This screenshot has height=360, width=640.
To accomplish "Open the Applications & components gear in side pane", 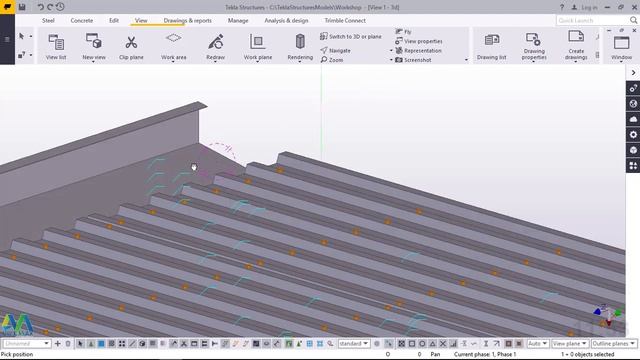I will click(633, 134).
